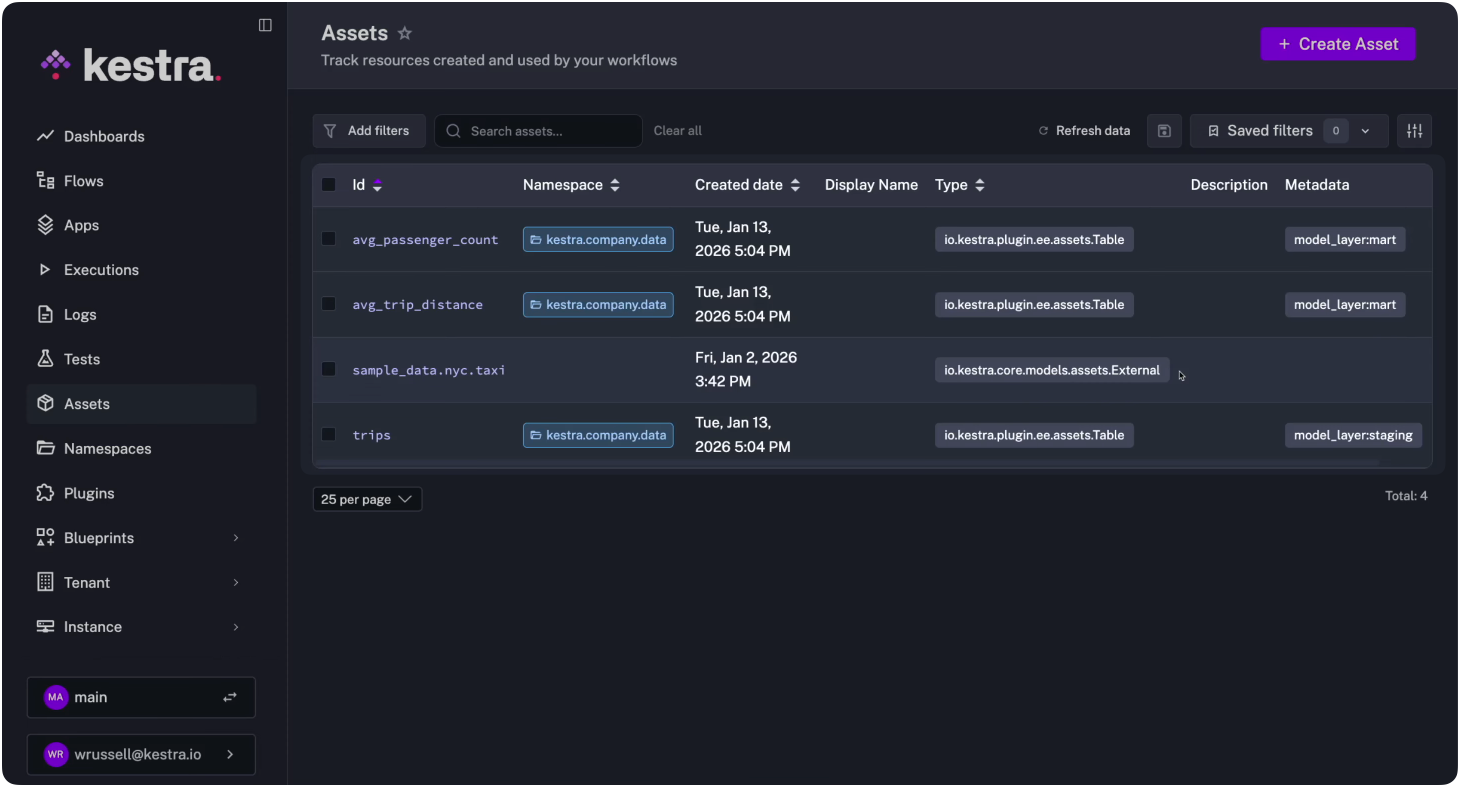The height and width of the screenshot is (787, 1460).
Task: Collapse the sidebar with the panel icon
Action: pyautogui.click(x=265, y=25)
